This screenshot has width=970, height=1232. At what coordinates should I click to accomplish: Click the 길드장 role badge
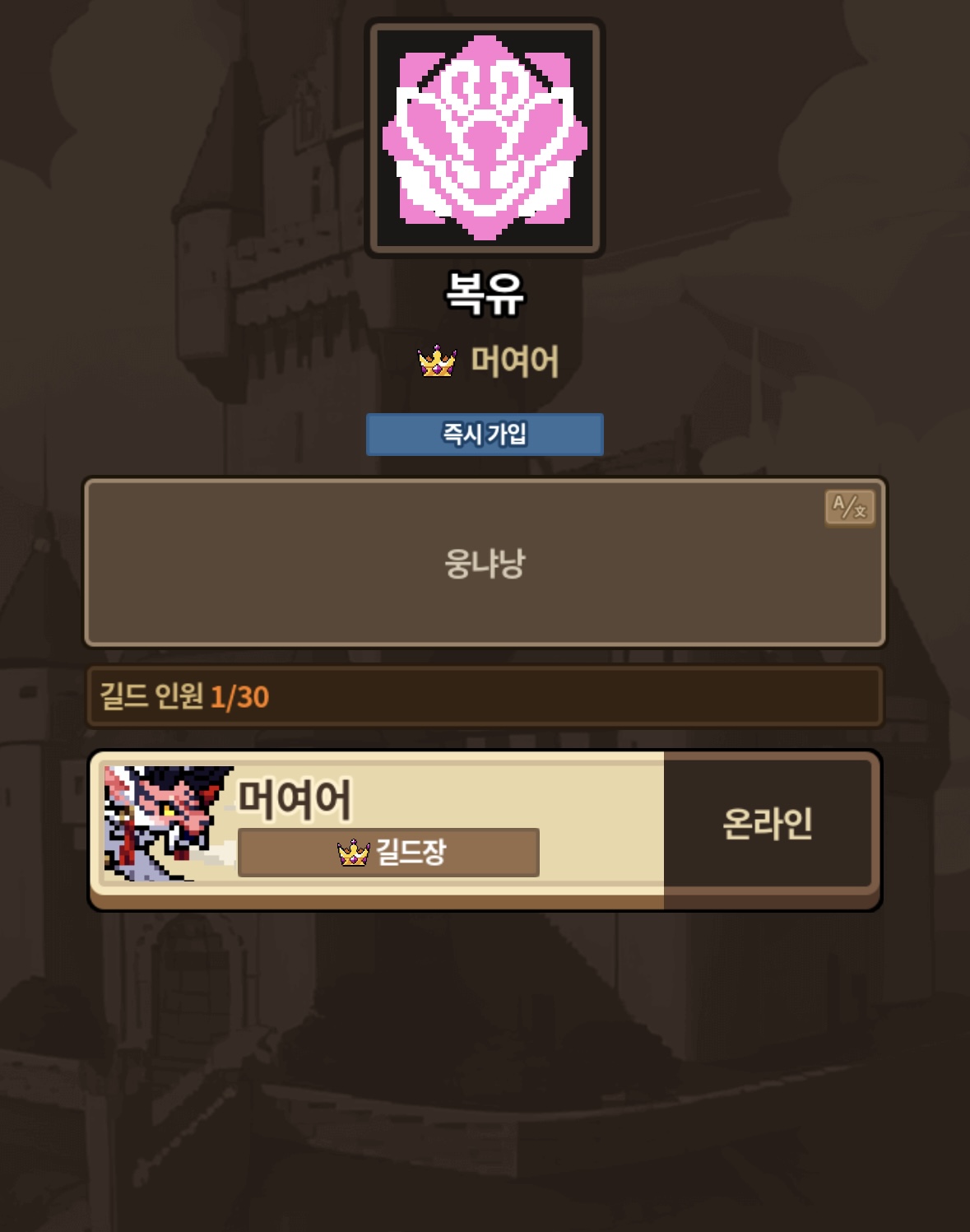pos(388,853)
